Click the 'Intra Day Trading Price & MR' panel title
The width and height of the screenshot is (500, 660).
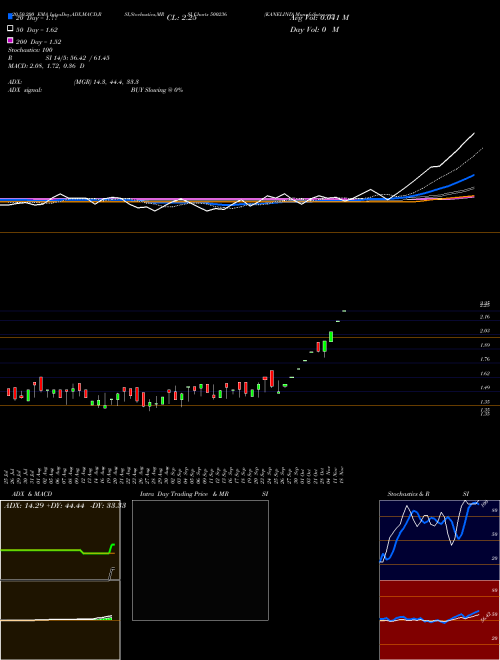pos(184,494)
